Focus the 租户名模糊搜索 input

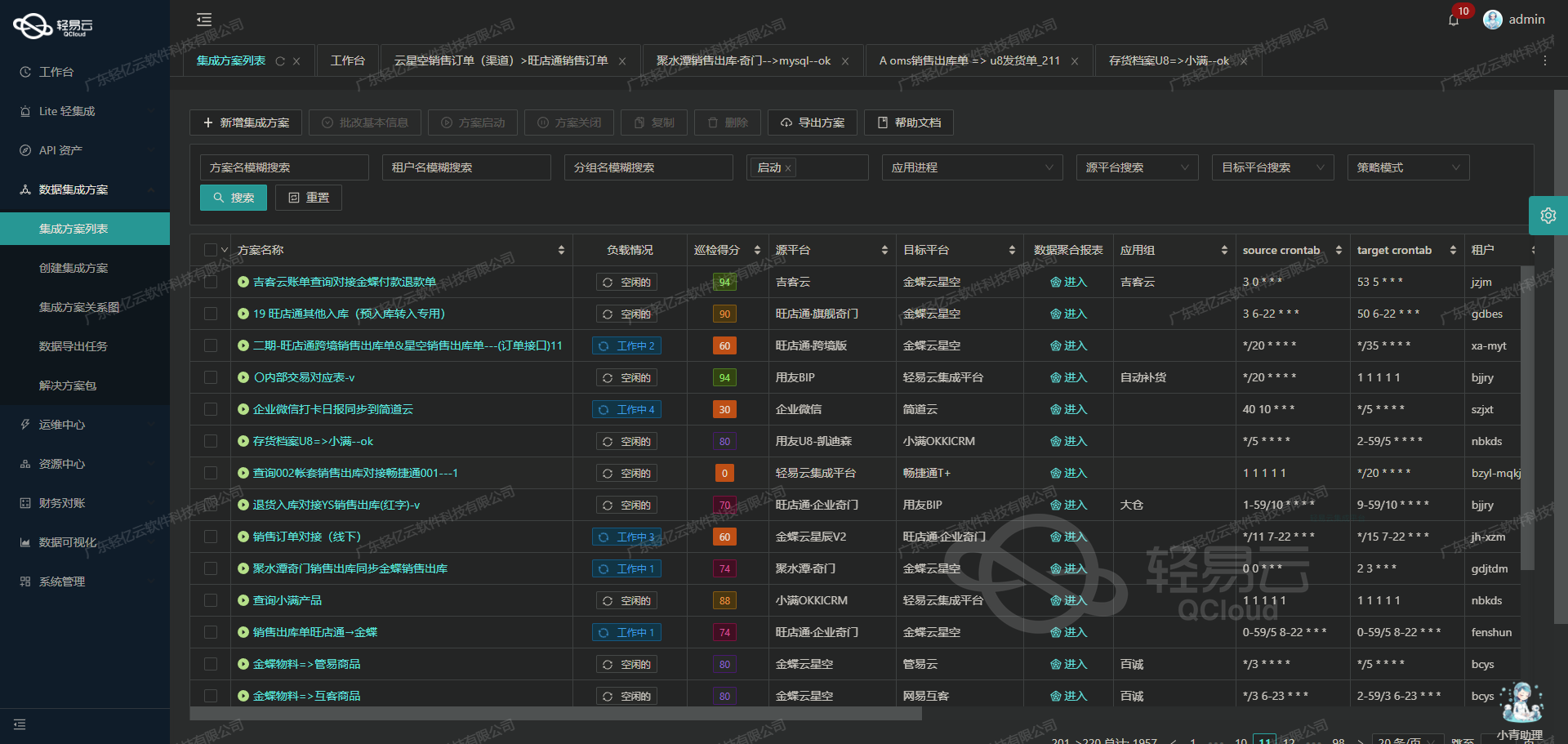[466, 167]
